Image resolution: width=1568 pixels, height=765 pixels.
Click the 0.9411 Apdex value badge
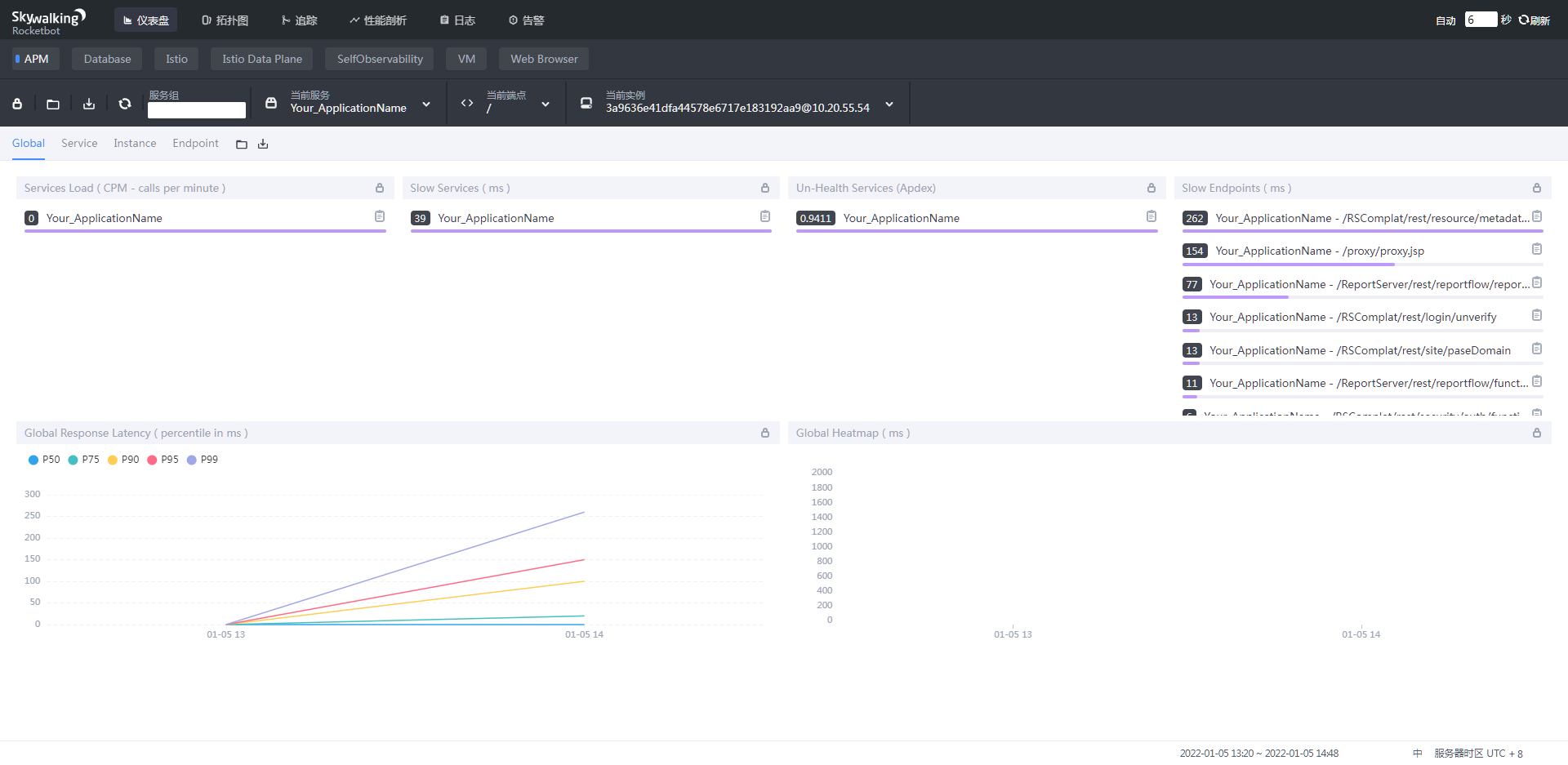click(x=816, y=218)
